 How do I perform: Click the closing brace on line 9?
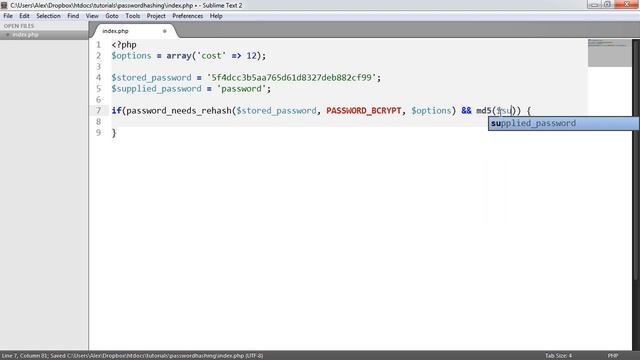coord(114,133)
